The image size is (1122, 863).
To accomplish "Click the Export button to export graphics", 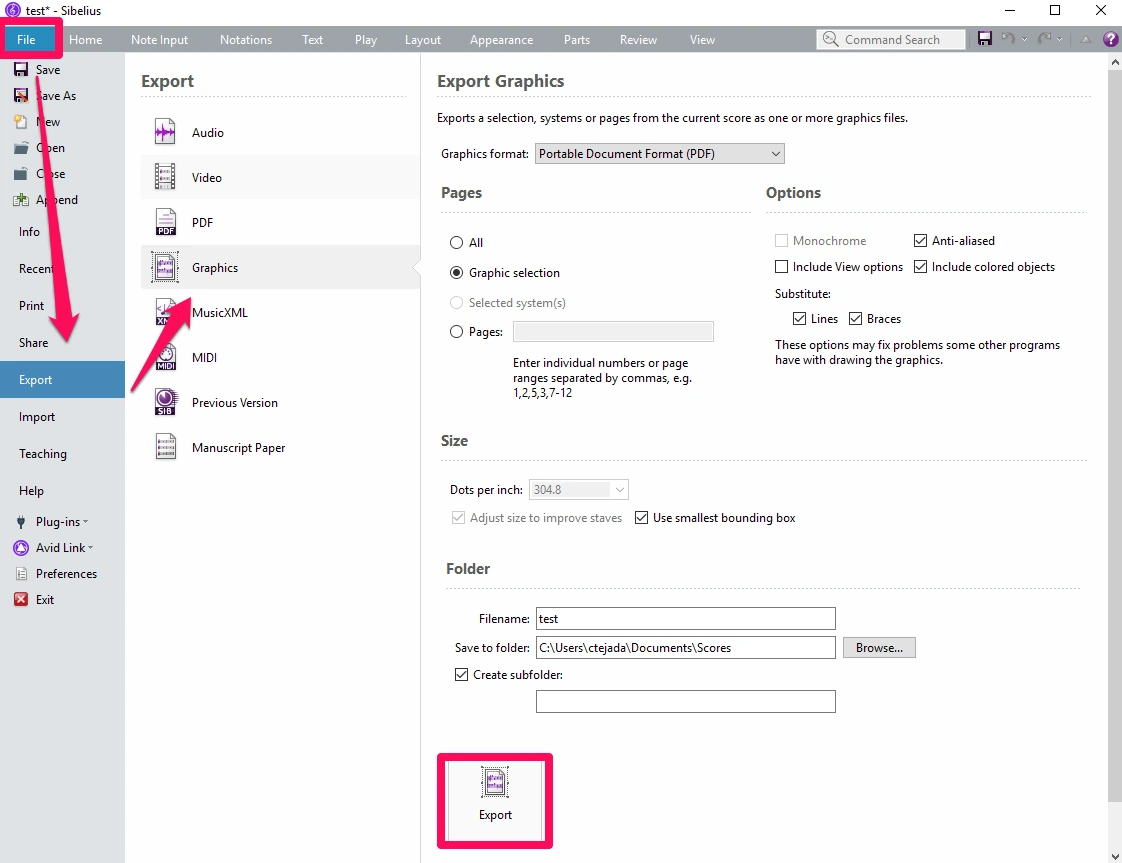I will pos(495,799).
